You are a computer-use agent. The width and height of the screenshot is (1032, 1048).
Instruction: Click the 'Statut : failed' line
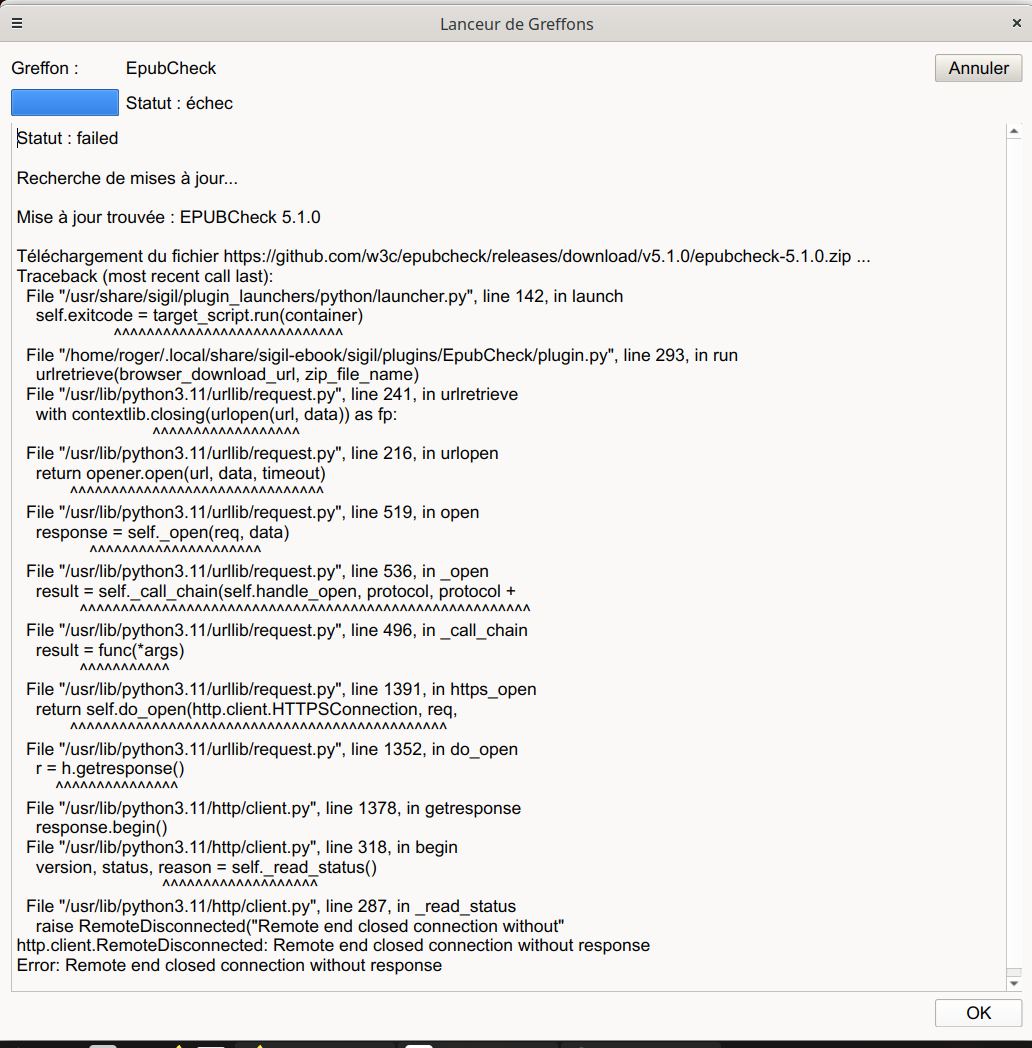click(68, 138)
